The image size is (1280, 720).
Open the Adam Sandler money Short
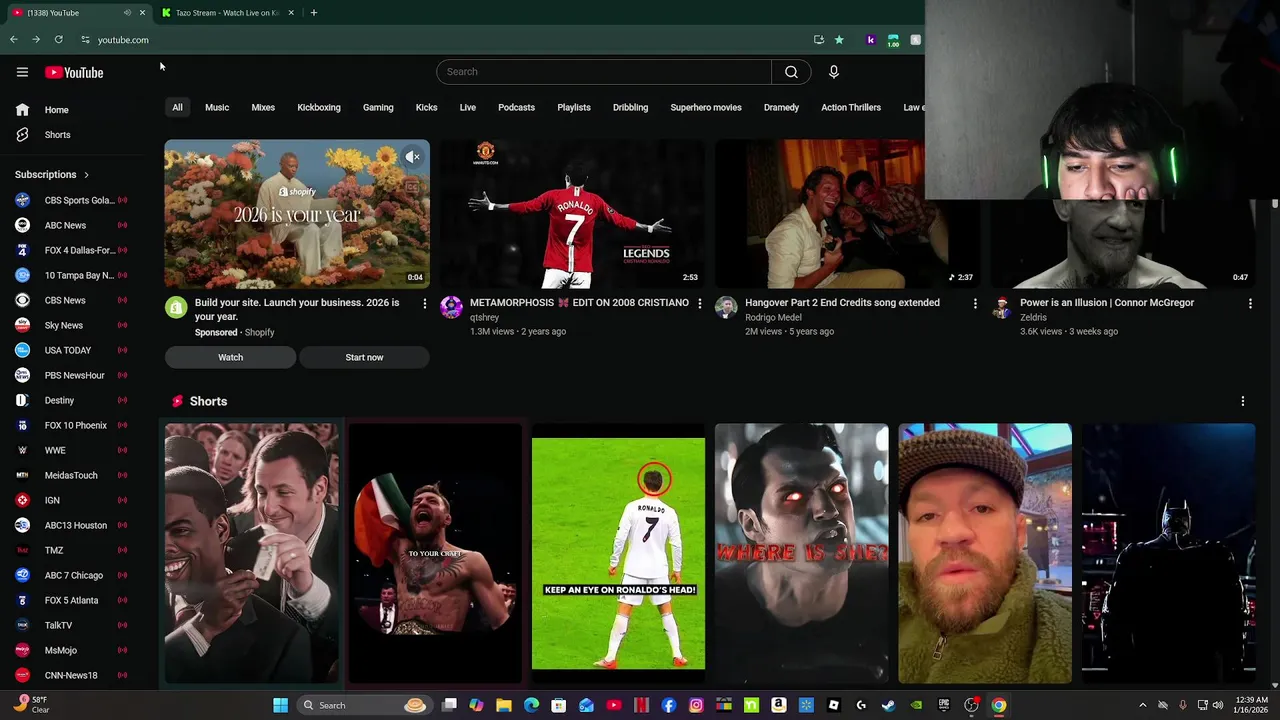(252, 553)
